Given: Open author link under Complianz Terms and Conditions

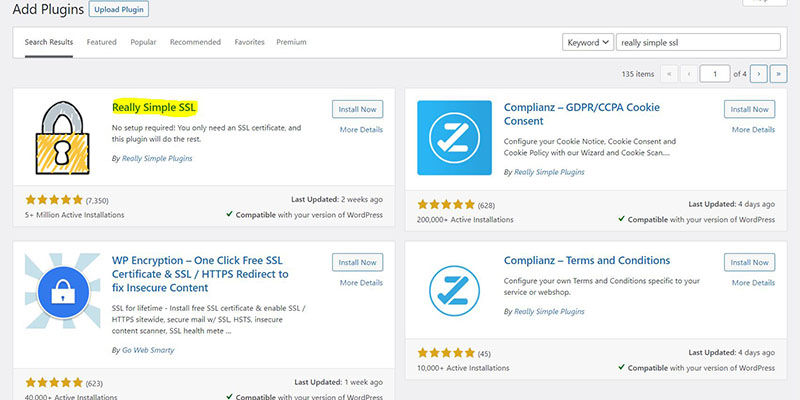Looking at the screenshot, I should [x=549, y=312].
